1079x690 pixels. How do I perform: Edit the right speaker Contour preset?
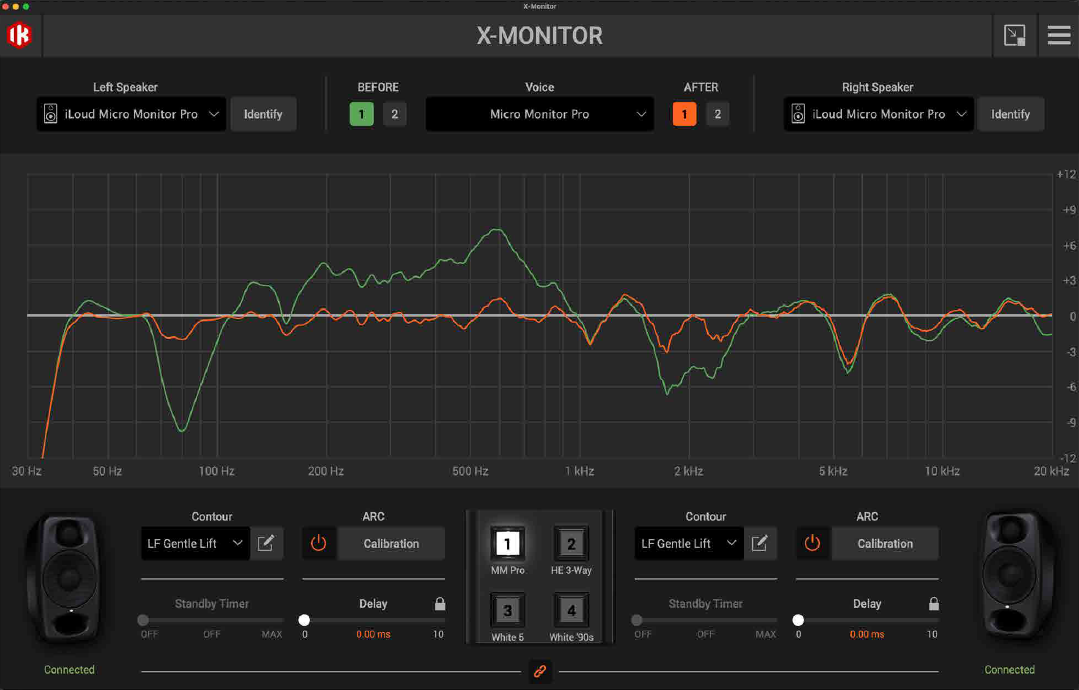pyautogui.click(x=760, y=543)
